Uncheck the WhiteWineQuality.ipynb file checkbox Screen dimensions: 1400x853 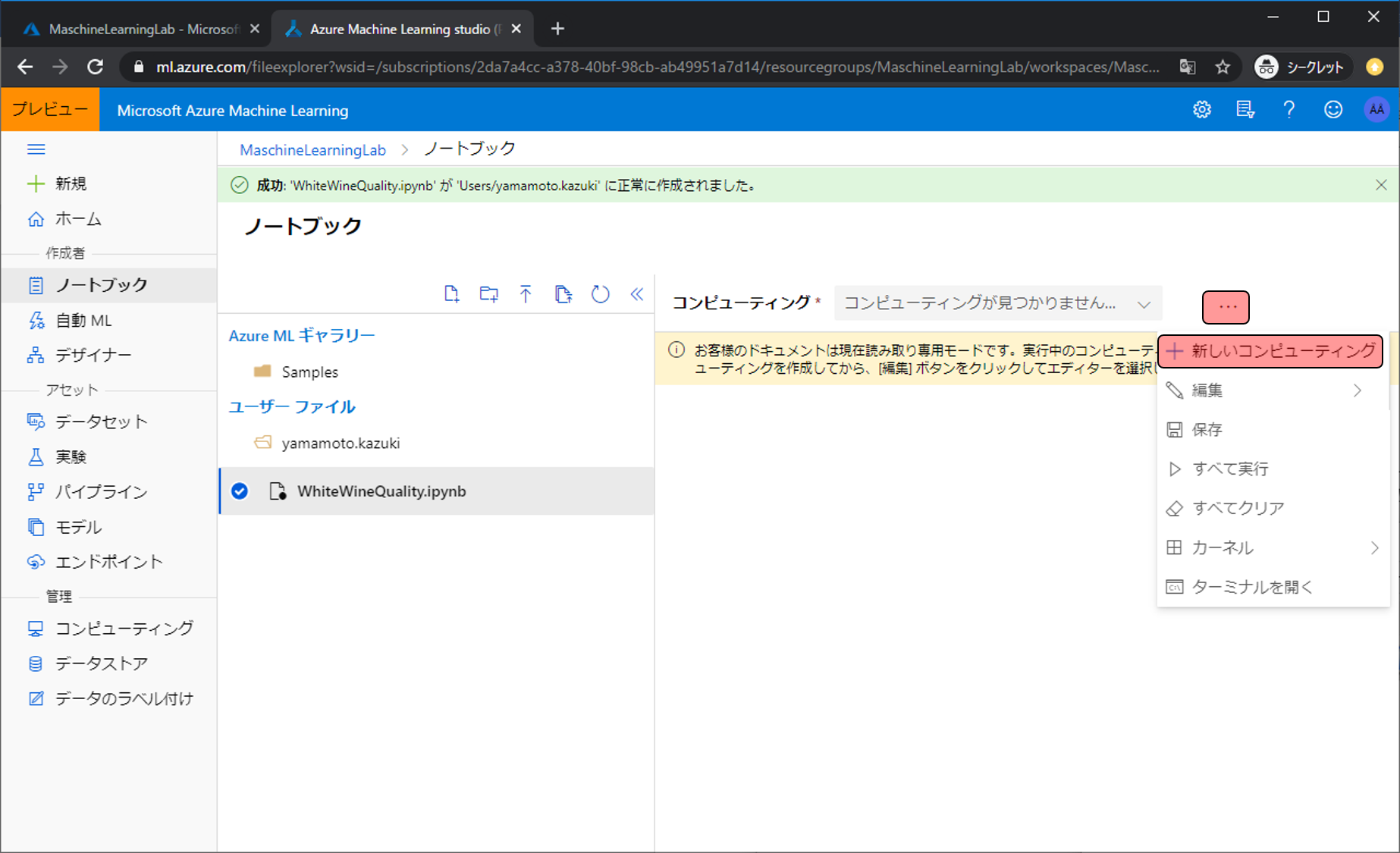click(240, 491)
